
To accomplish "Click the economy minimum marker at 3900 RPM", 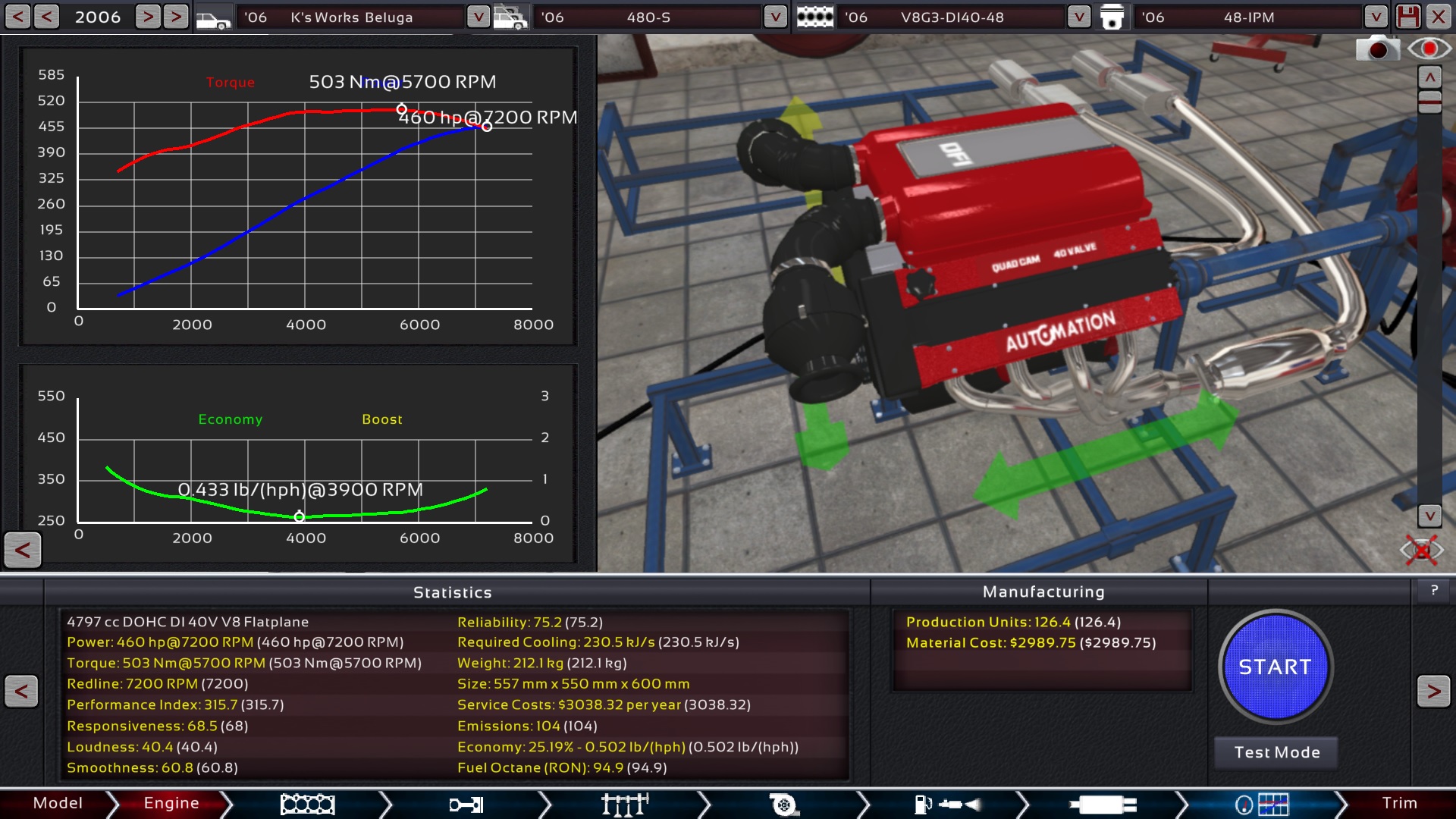I will tap(300, 516).
